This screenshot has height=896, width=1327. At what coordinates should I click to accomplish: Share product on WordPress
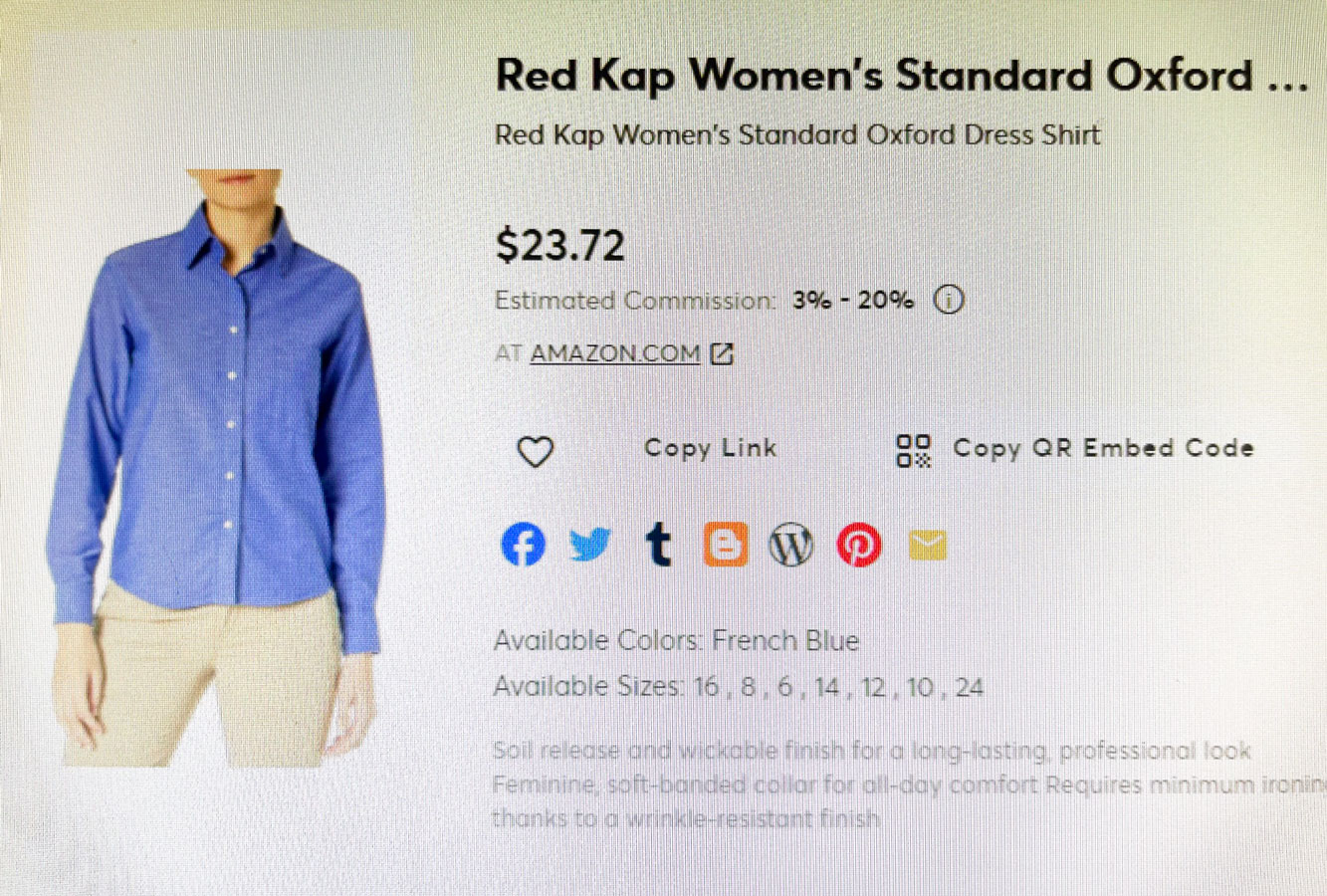pos(791,545)
